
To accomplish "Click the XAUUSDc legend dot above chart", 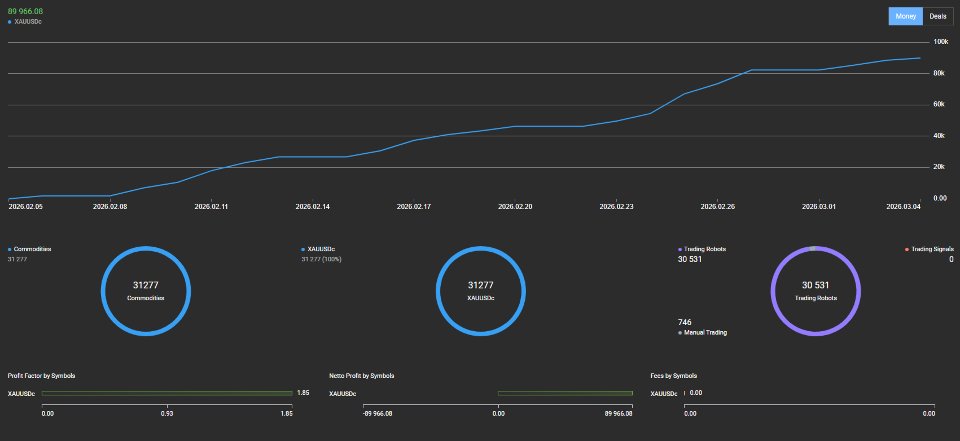I will pyautogui.click(x=10, y=22).
